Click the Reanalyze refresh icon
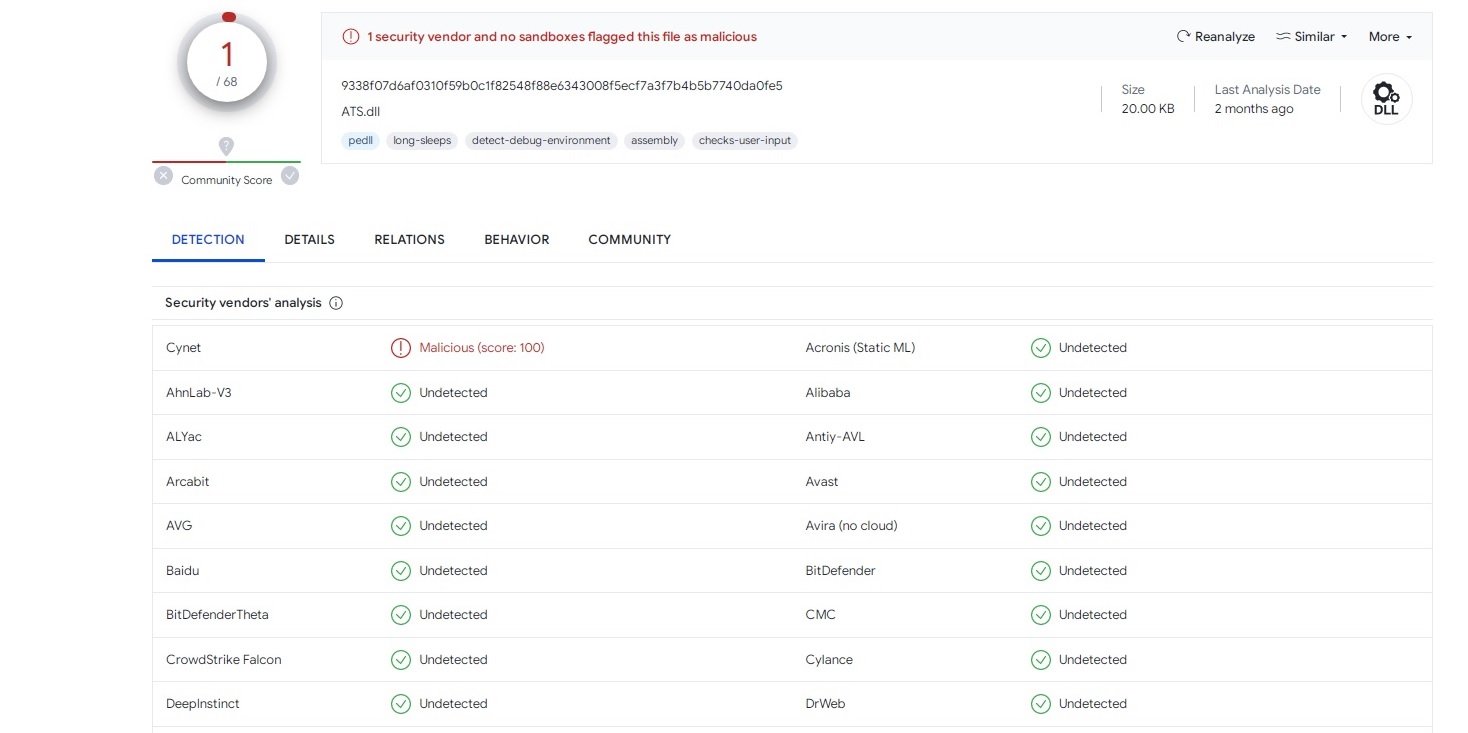This screenshot has width=1468, height=733. 1183,36
